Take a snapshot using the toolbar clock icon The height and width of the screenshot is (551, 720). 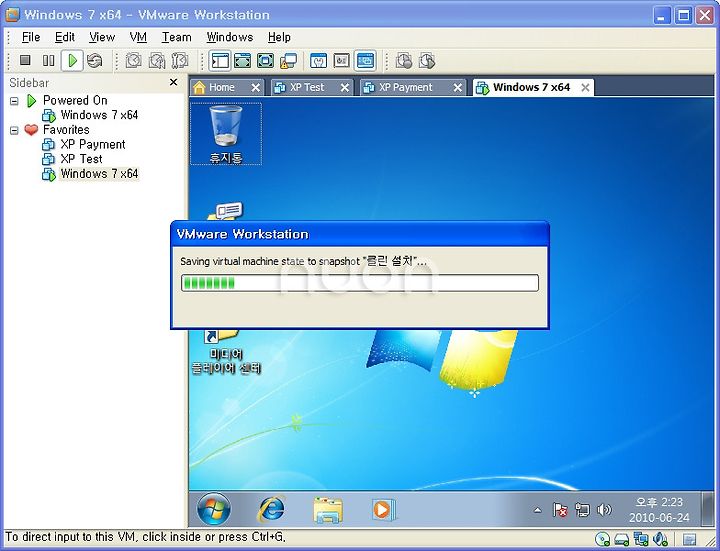tap(134, 60)
